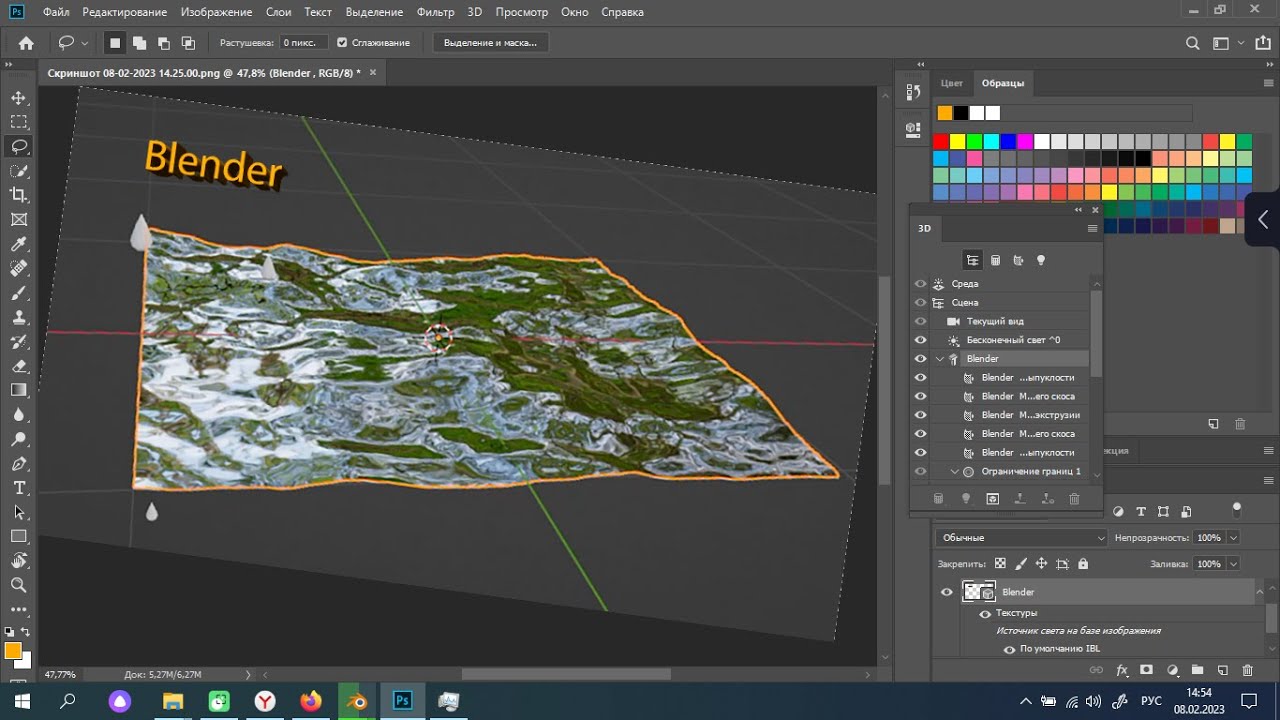
Task: Close the Скриншот 08-02-2023 document tab
Action: pyautogui.click(x=373, y=72)
